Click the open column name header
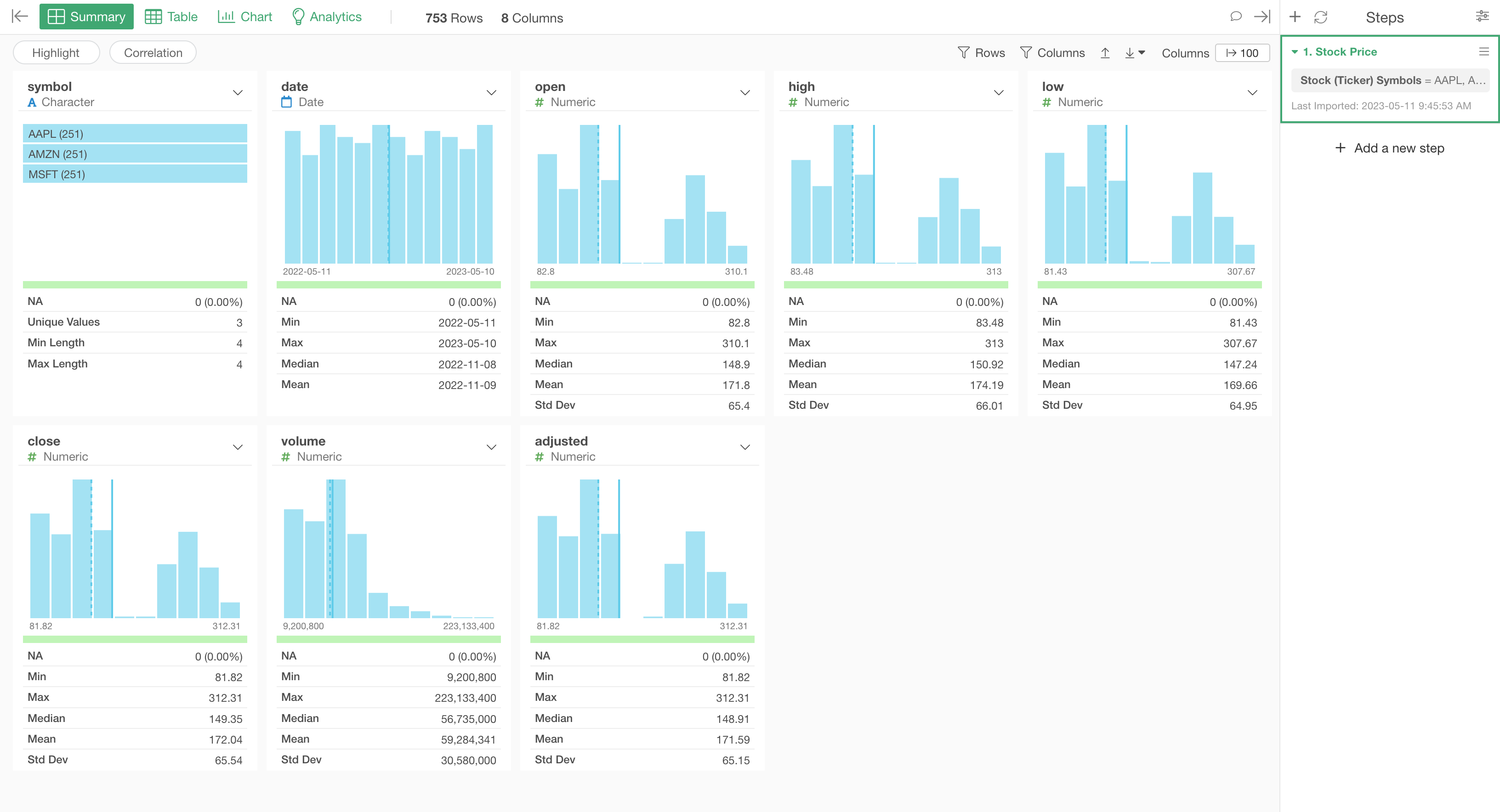Image resolution: width=1500 pixels, height=812 pixels. click(x=550, y=87)
